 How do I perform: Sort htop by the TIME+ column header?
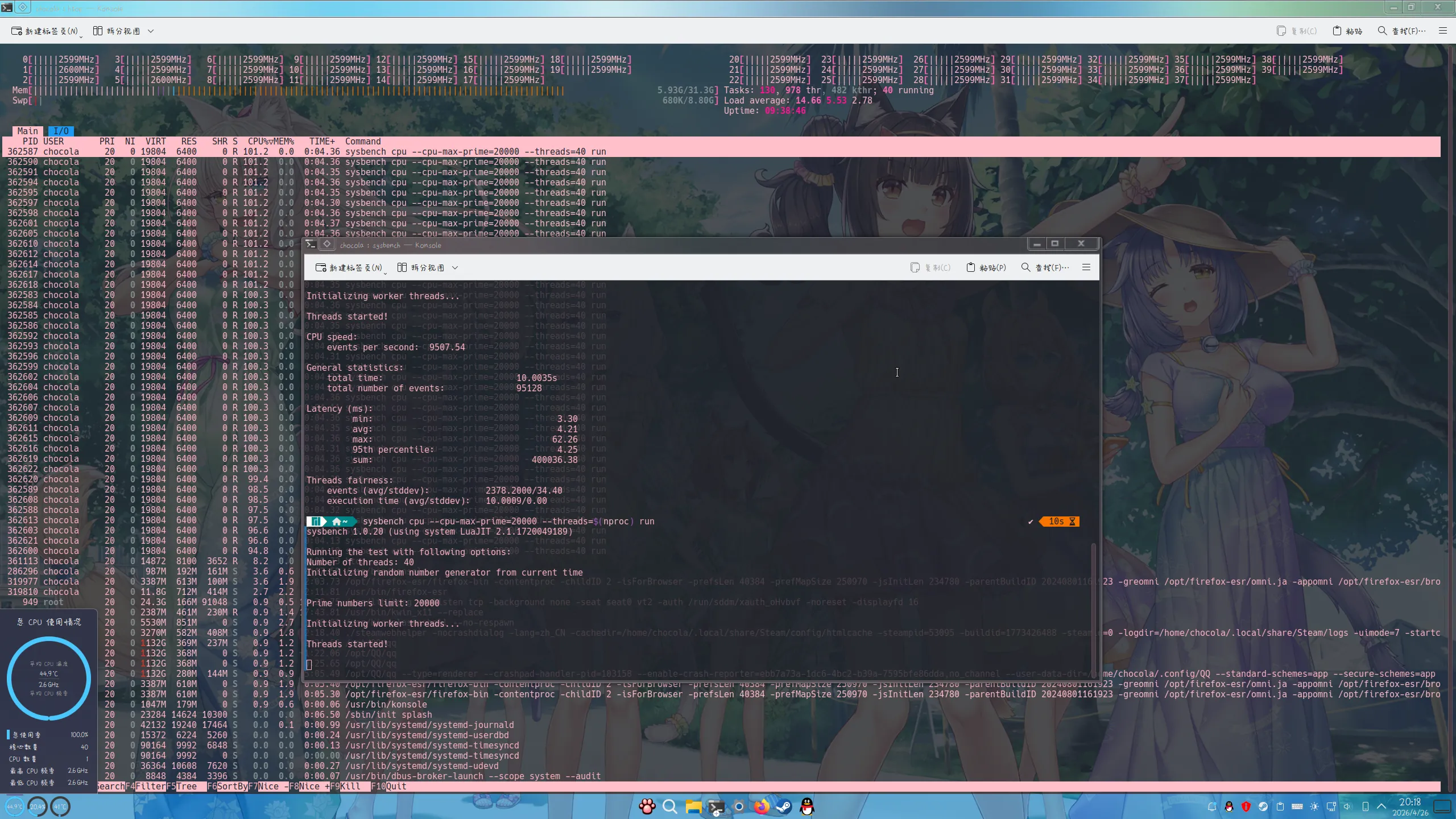pyautogui.click(x=322, y=142)
